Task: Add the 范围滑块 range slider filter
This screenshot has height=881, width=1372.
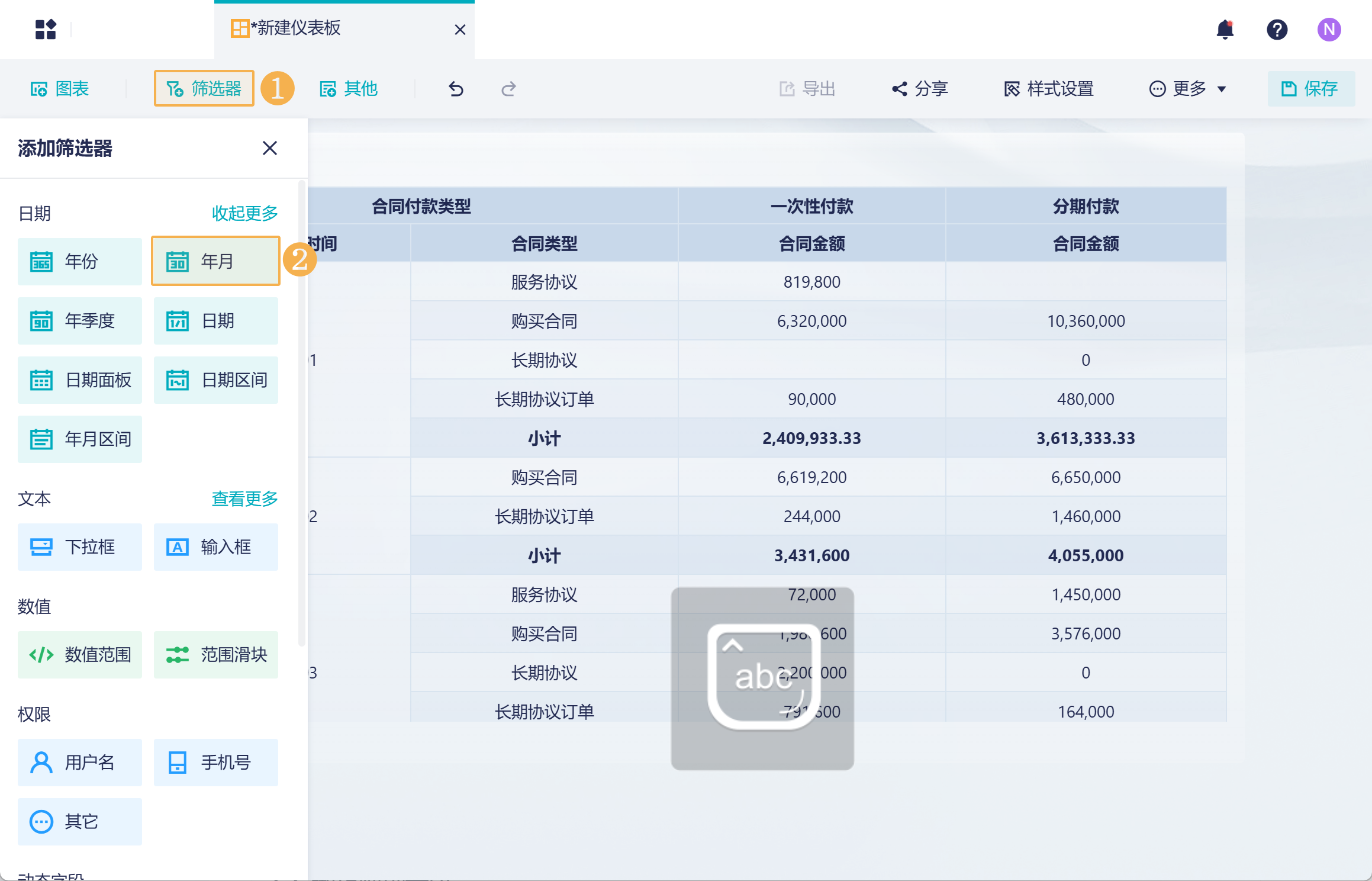Action: tap(215, 655)
